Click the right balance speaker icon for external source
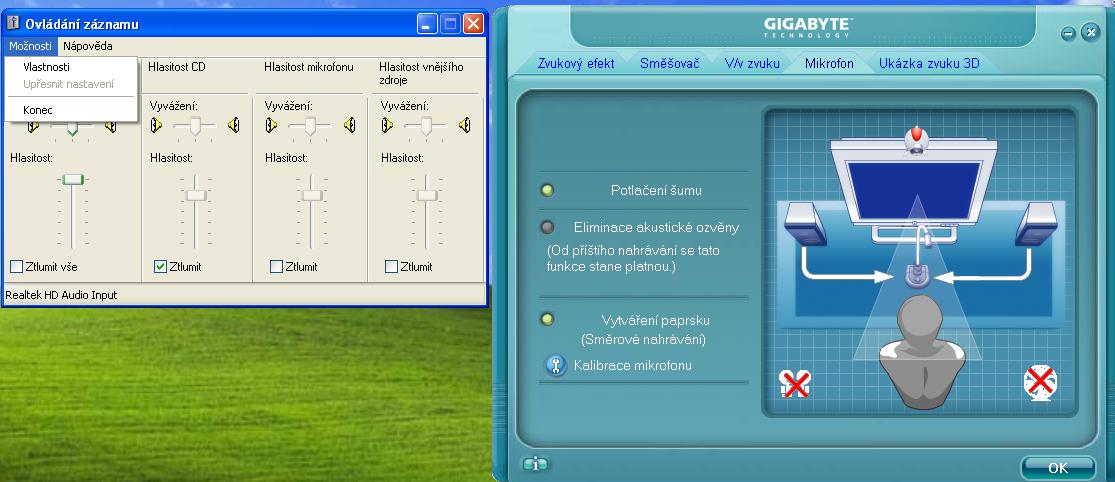The image size is (1115, 482). (464, 126)
